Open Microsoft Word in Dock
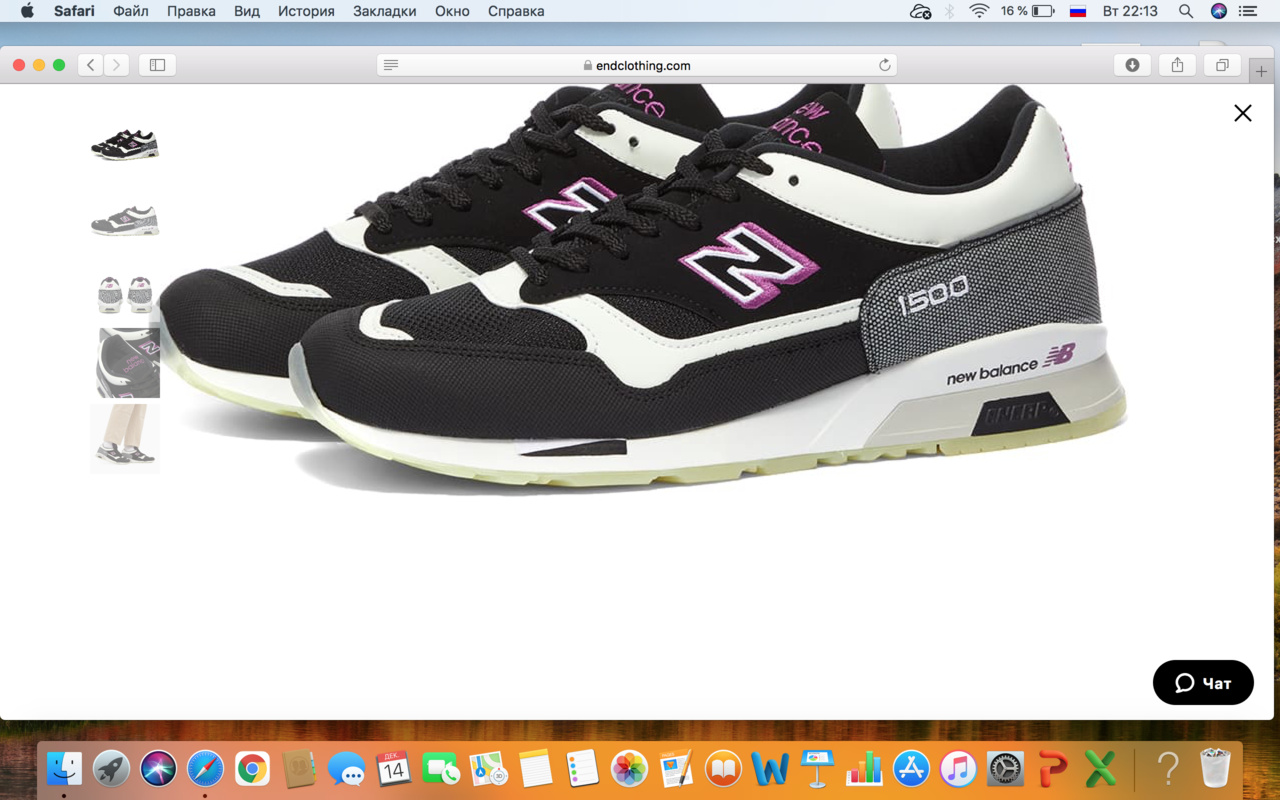 [770, 768]
